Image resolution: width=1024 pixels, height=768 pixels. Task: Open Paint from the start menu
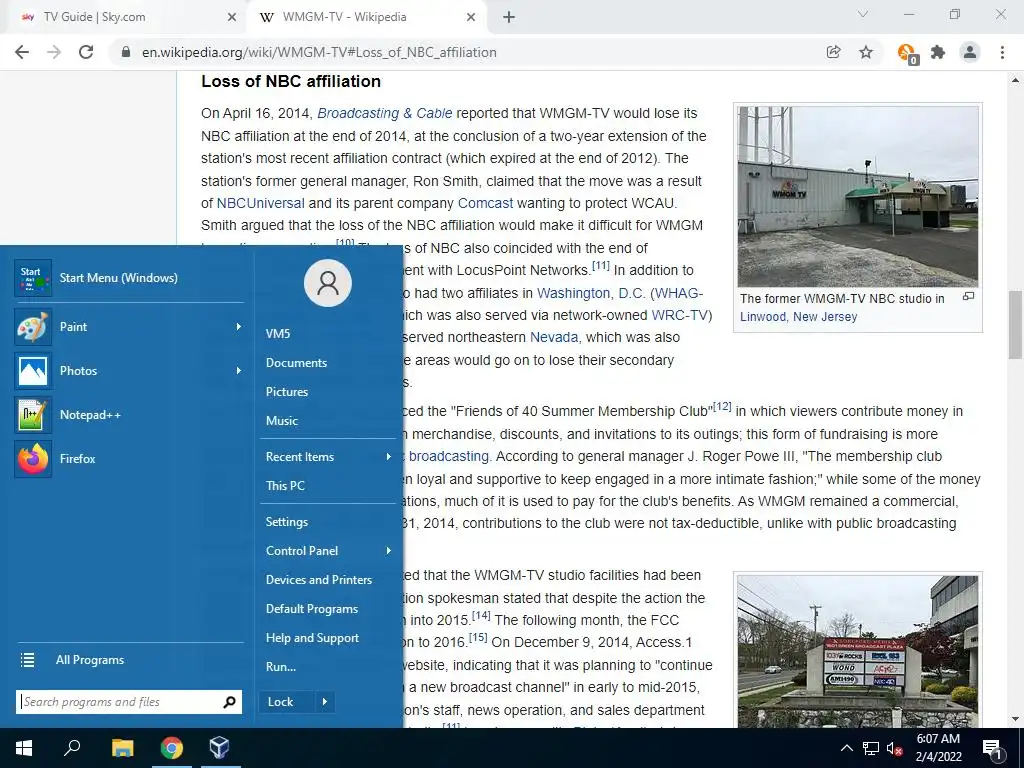(129, 327)
